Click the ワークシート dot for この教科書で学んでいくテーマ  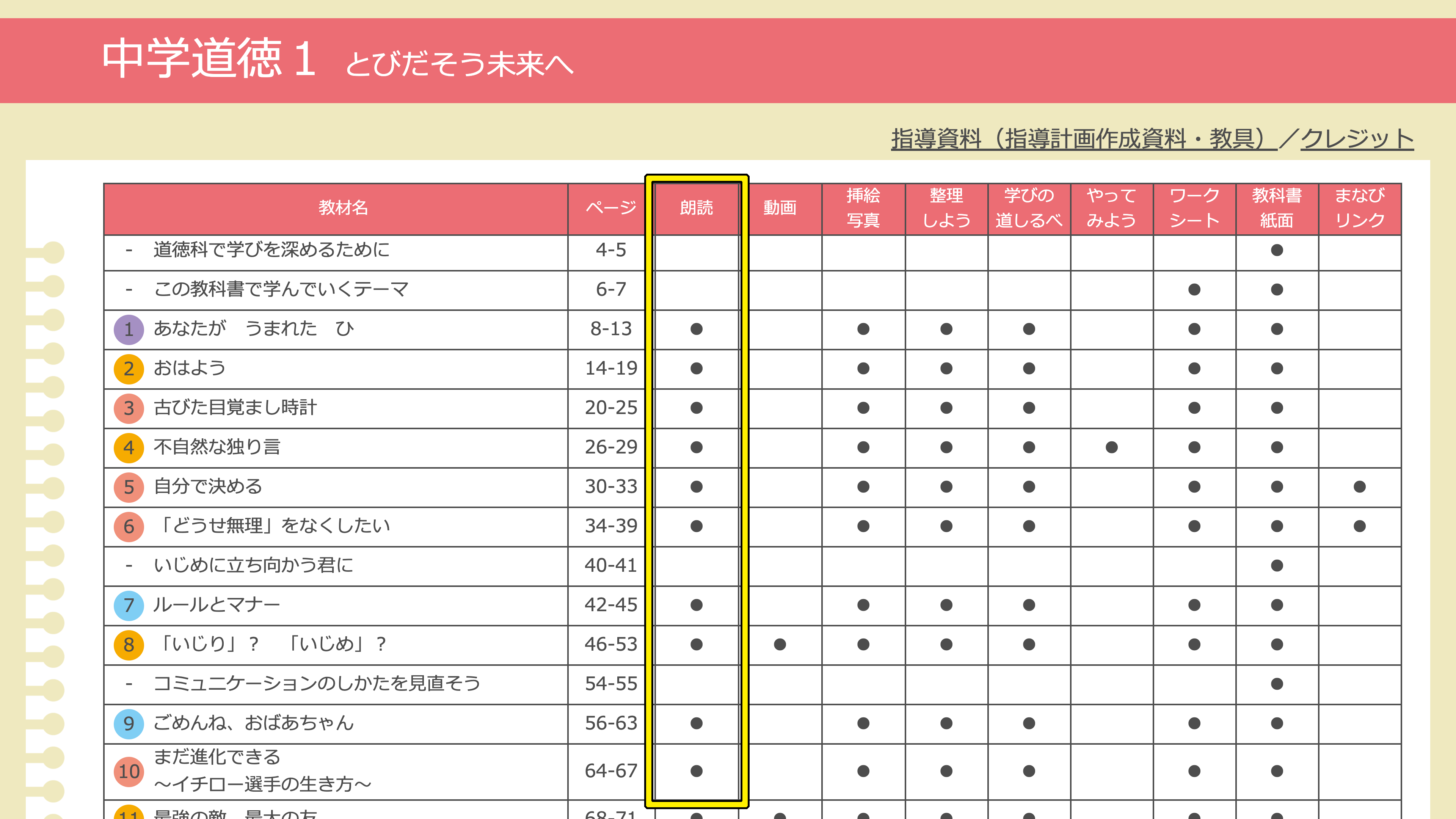(x=1194, y=289)
